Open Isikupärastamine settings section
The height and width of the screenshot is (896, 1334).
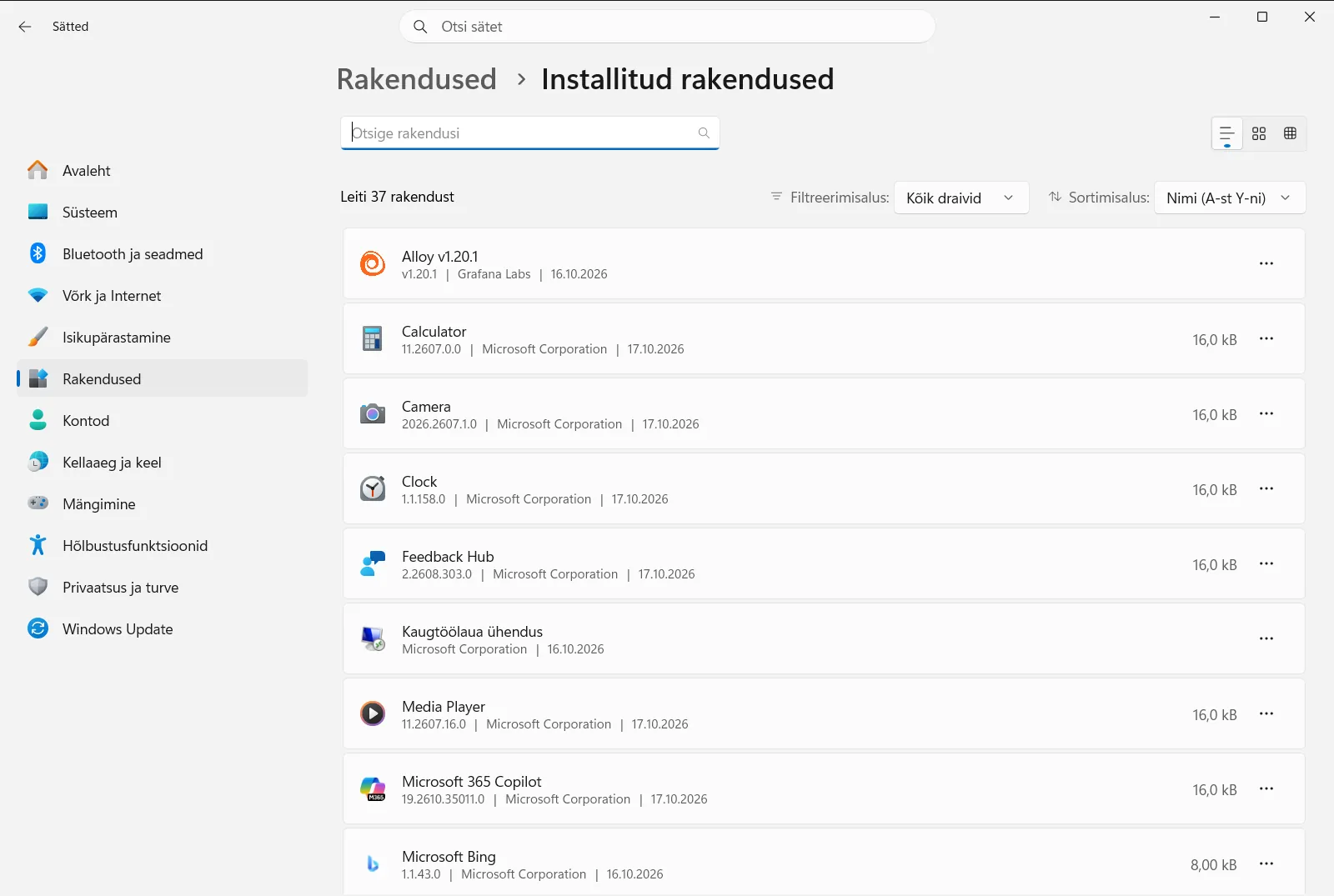coord(163,337)
